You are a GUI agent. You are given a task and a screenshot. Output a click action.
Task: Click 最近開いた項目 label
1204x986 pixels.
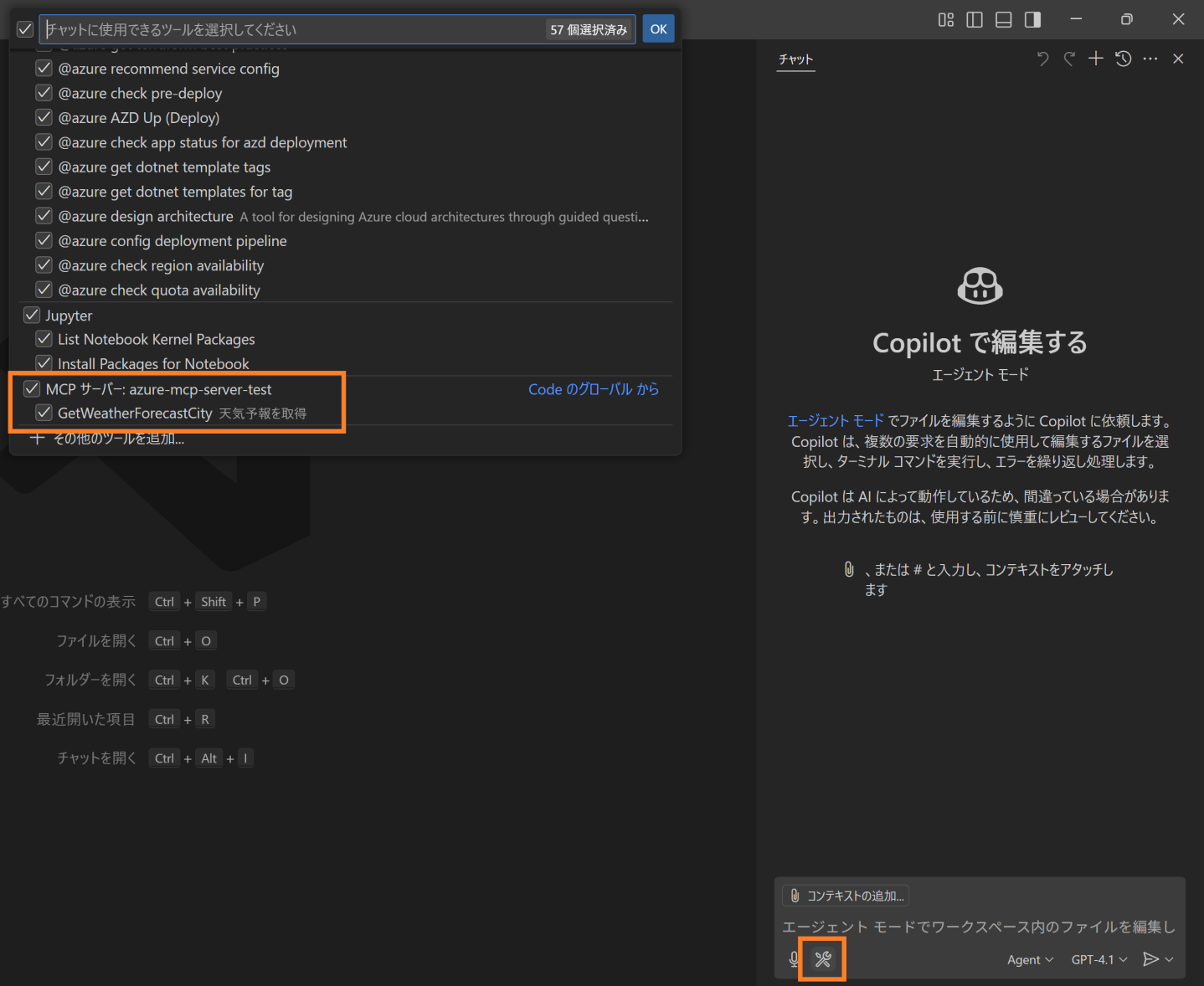click(x=85, y=719)
